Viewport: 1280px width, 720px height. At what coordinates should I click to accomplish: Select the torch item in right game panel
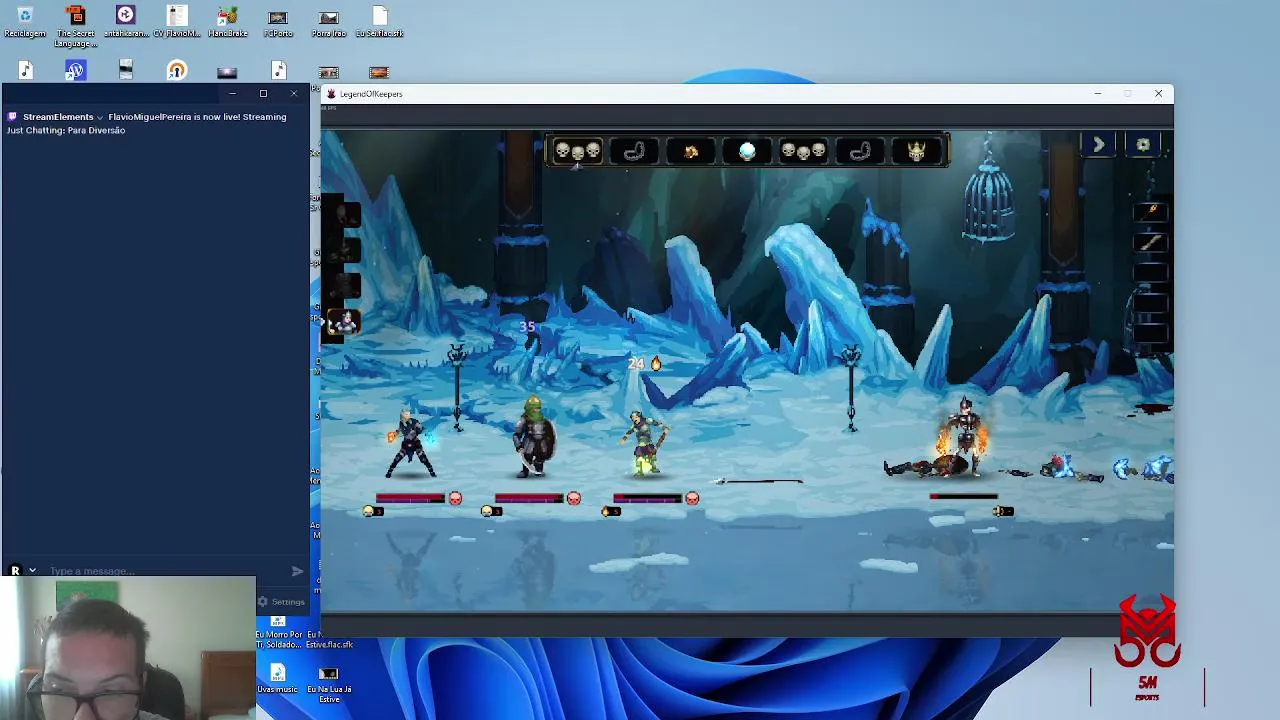tap(1151, 211)
